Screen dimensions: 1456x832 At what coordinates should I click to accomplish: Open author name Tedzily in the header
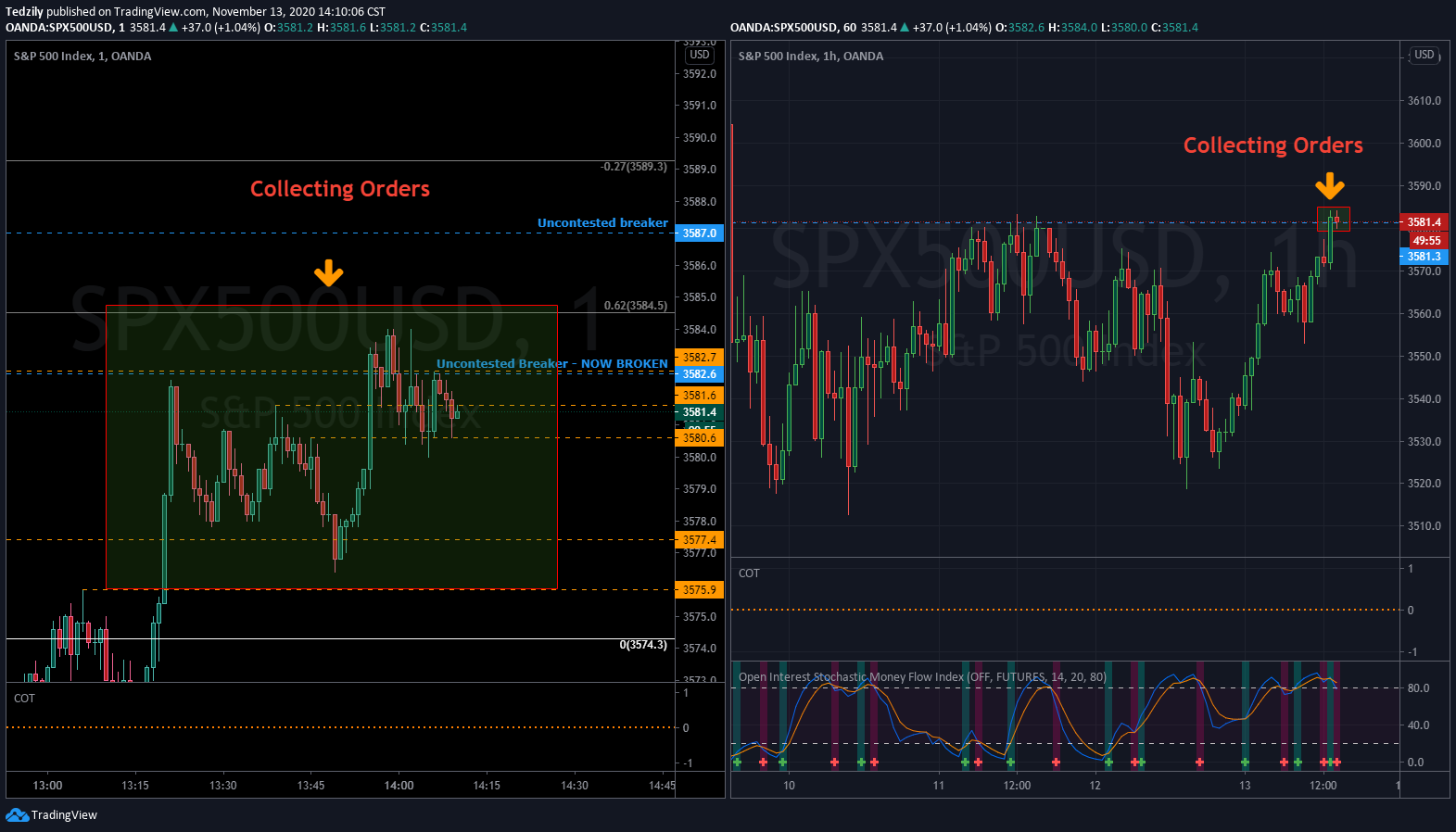click(24, 12)
